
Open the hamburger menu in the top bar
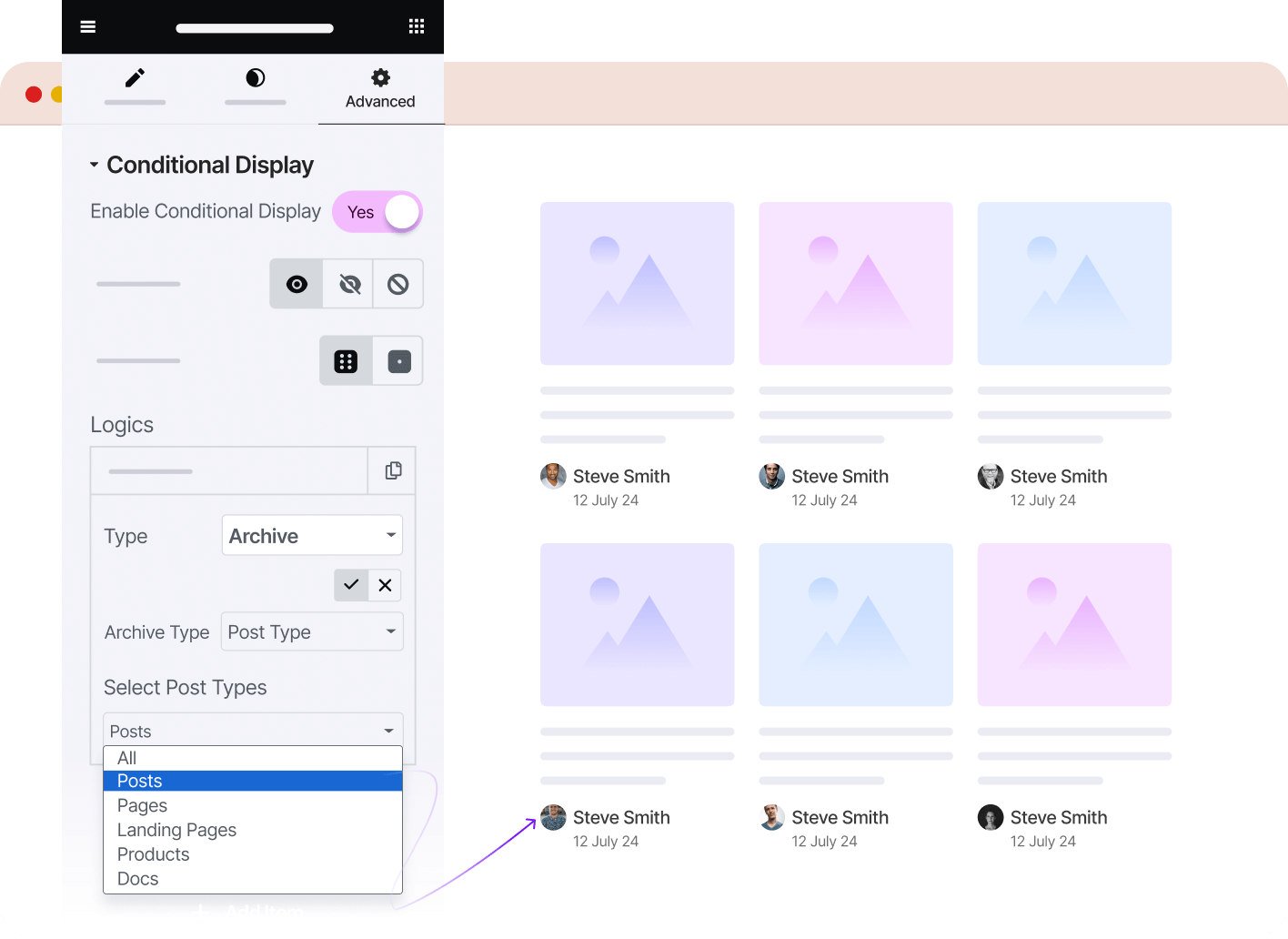87,26
